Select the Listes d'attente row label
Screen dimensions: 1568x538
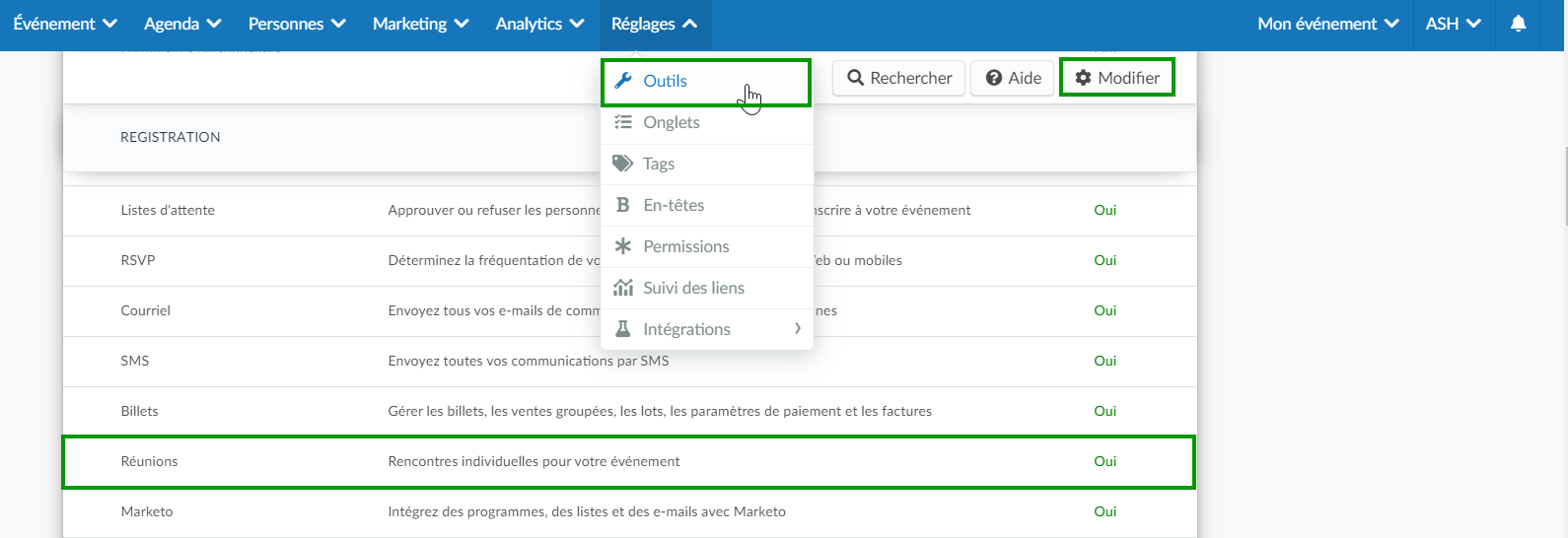[168, 210]
